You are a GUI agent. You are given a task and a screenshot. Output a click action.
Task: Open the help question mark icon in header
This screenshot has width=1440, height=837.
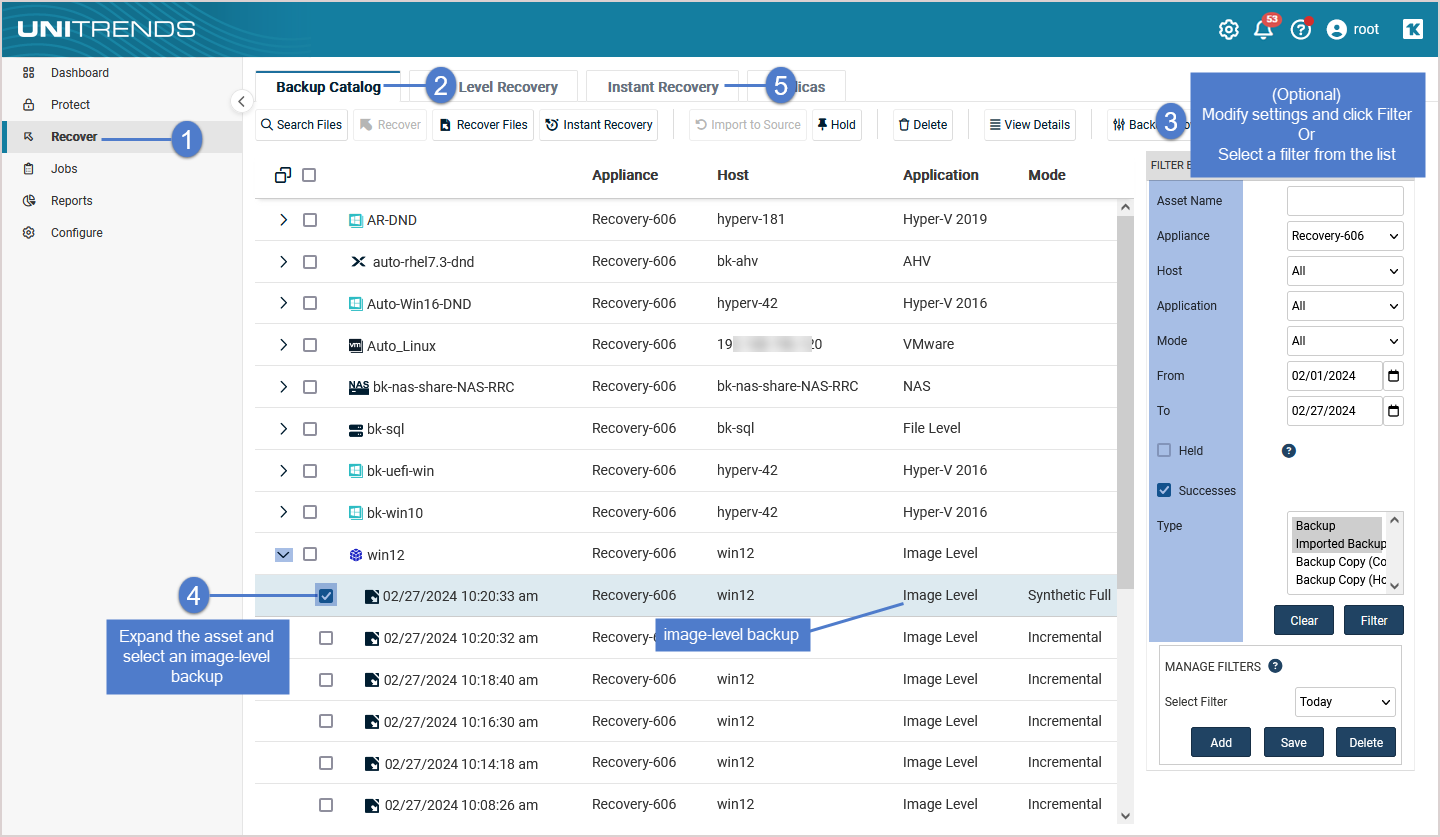[1301, 29]
